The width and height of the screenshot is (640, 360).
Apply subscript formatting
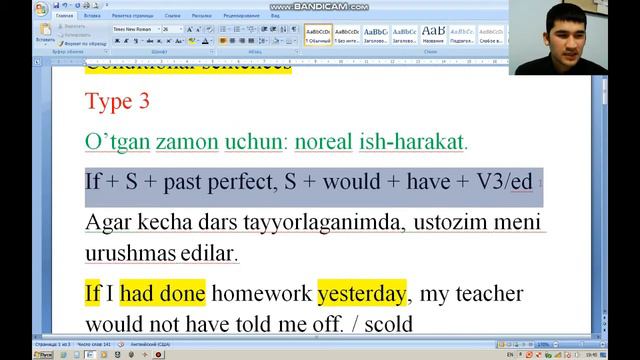[160, 41]
